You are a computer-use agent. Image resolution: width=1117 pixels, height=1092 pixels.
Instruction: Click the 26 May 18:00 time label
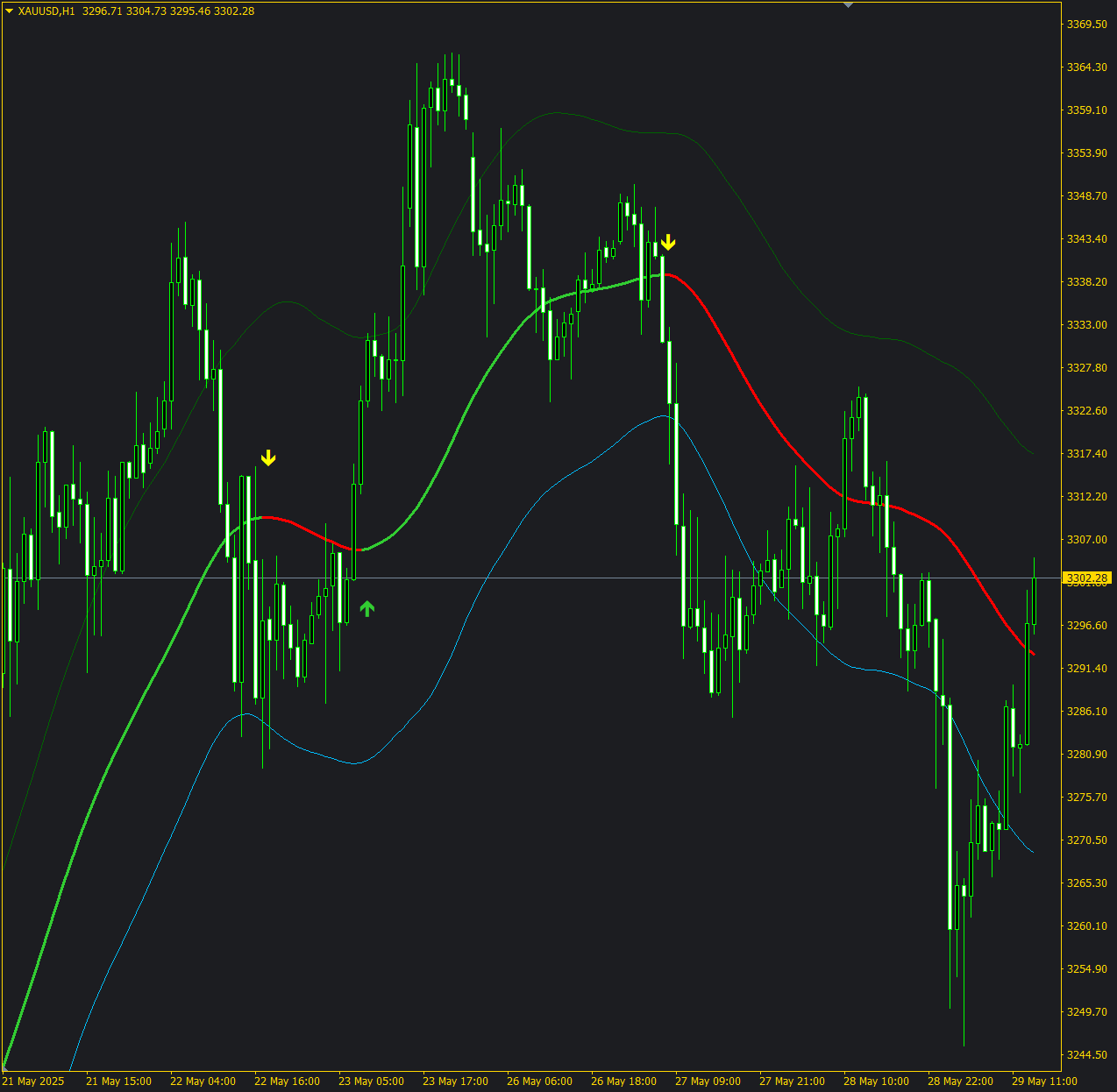click(x=623, y=1081)
